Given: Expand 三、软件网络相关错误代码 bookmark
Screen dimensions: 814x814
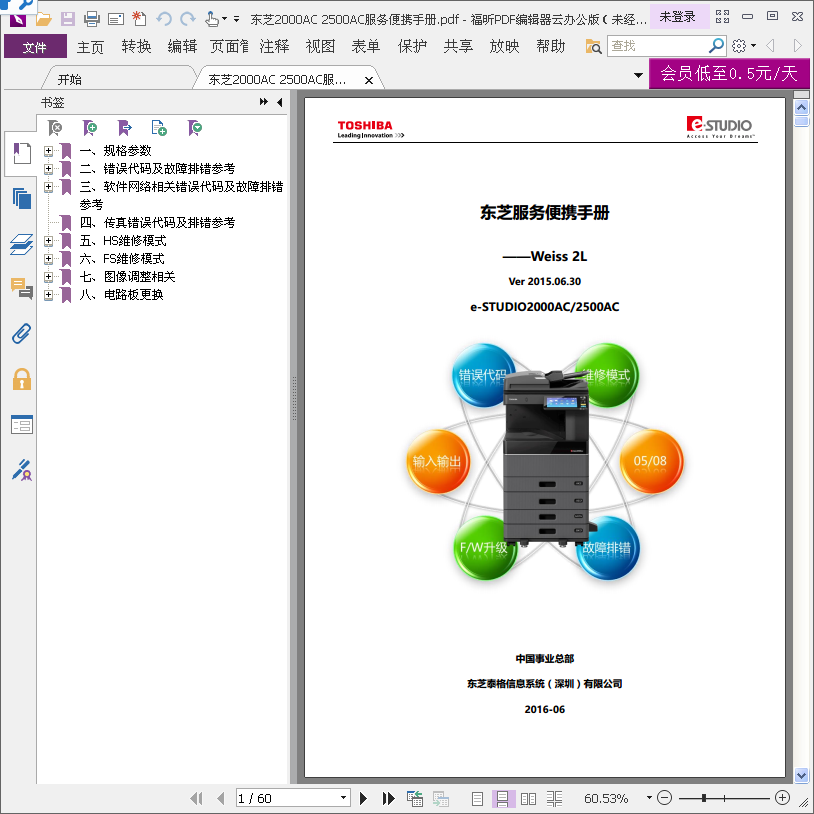Looking at the screenshot, I should tap(48, 186).
